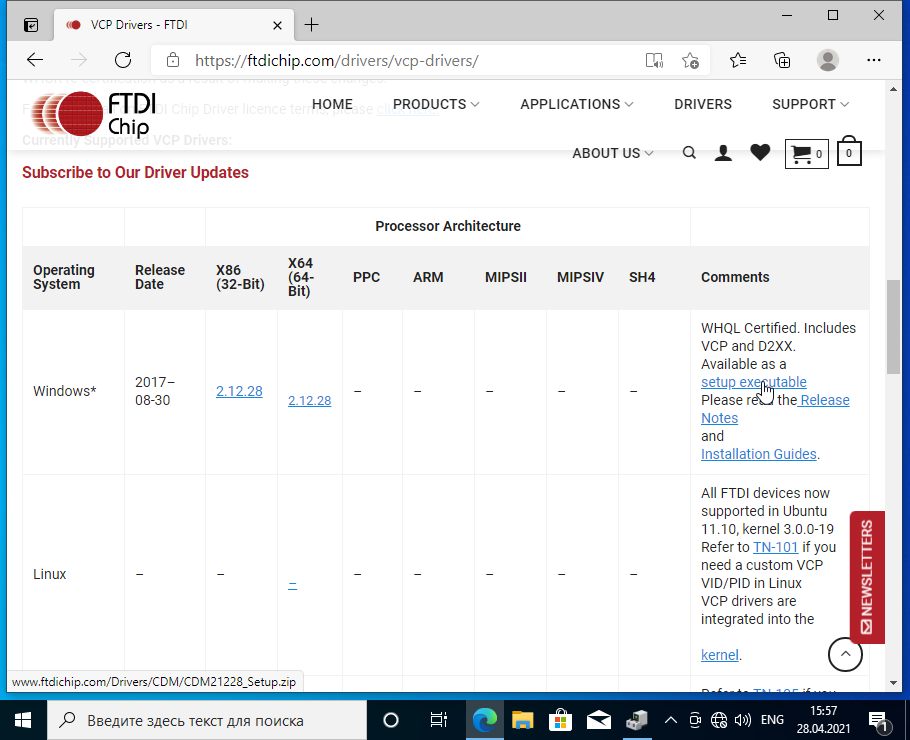Reload the page with Refresh icon
The height and width of the screenshot is (740, 910).
123,60
